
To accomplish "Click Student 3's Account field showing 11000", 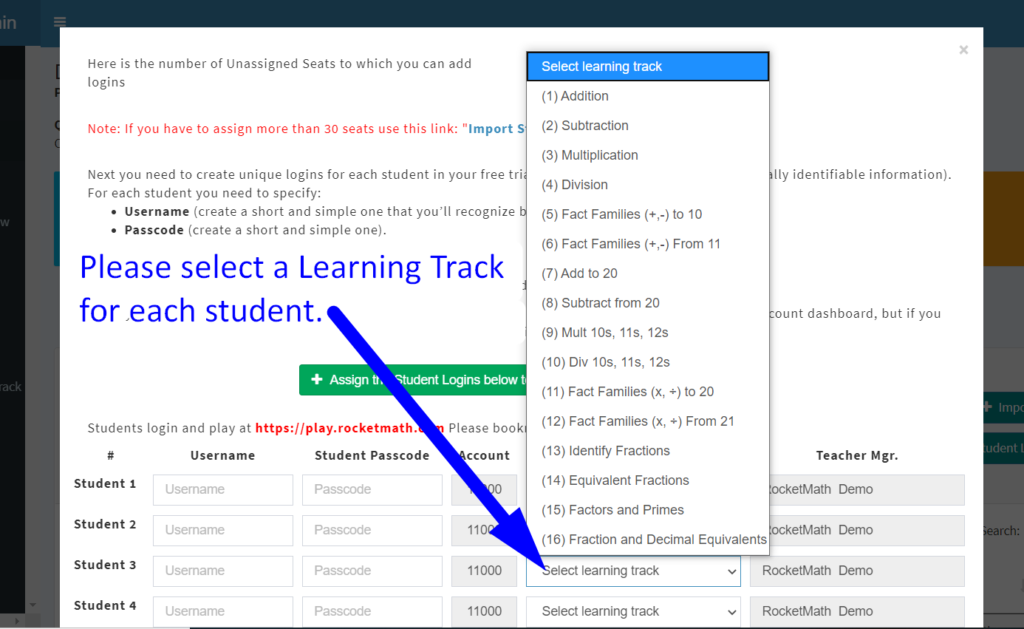I will (484, 570).
